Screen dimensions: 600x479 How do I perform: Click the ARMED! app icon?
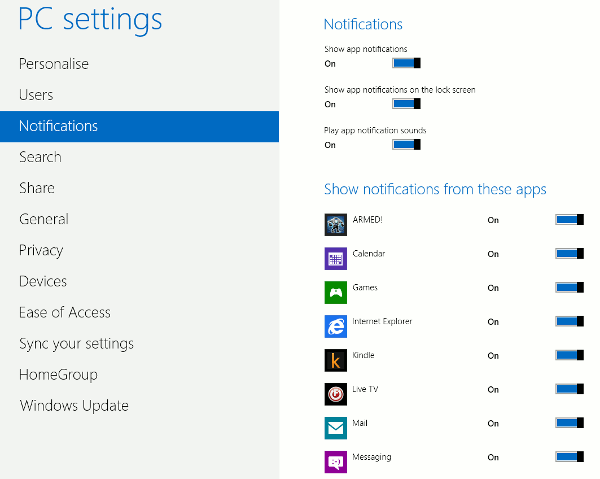pyautogui.click(x=336, y=225)
